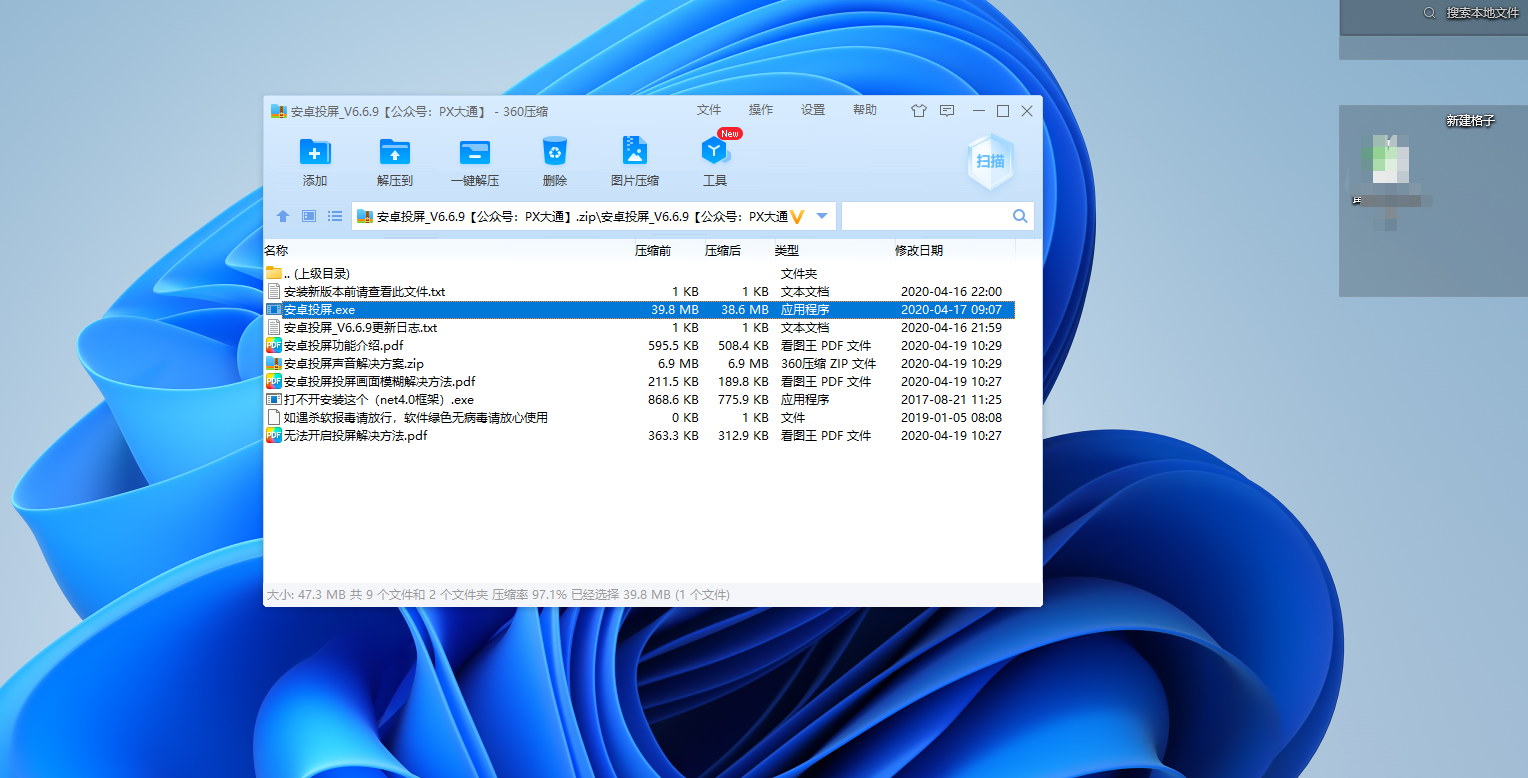The image size is (1528, 778).
Task: Open the 帮助 (Help) menu
Action: coord(865,110)
